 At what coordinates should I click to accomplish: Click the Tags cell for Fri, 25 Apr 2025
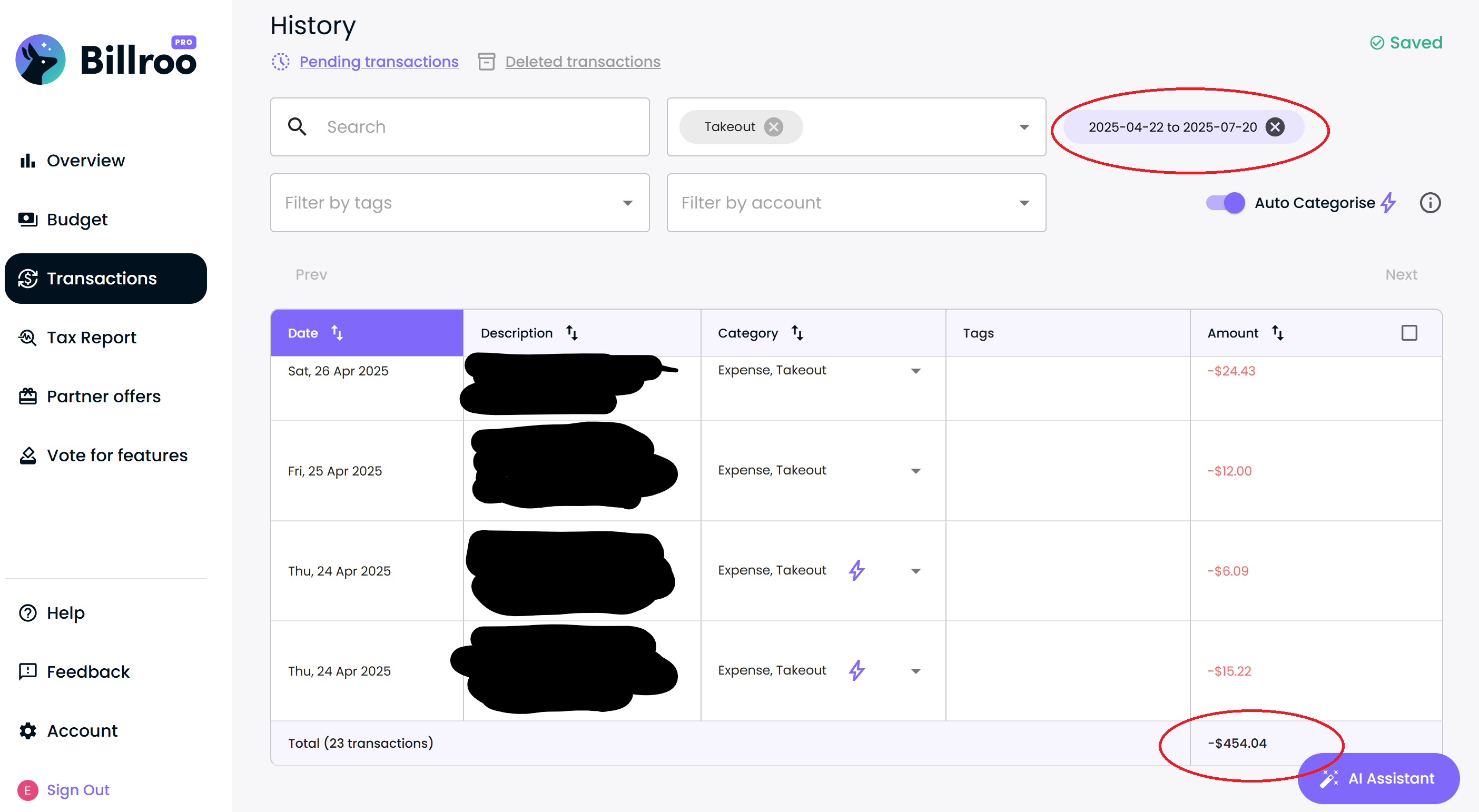(1067, 471)
